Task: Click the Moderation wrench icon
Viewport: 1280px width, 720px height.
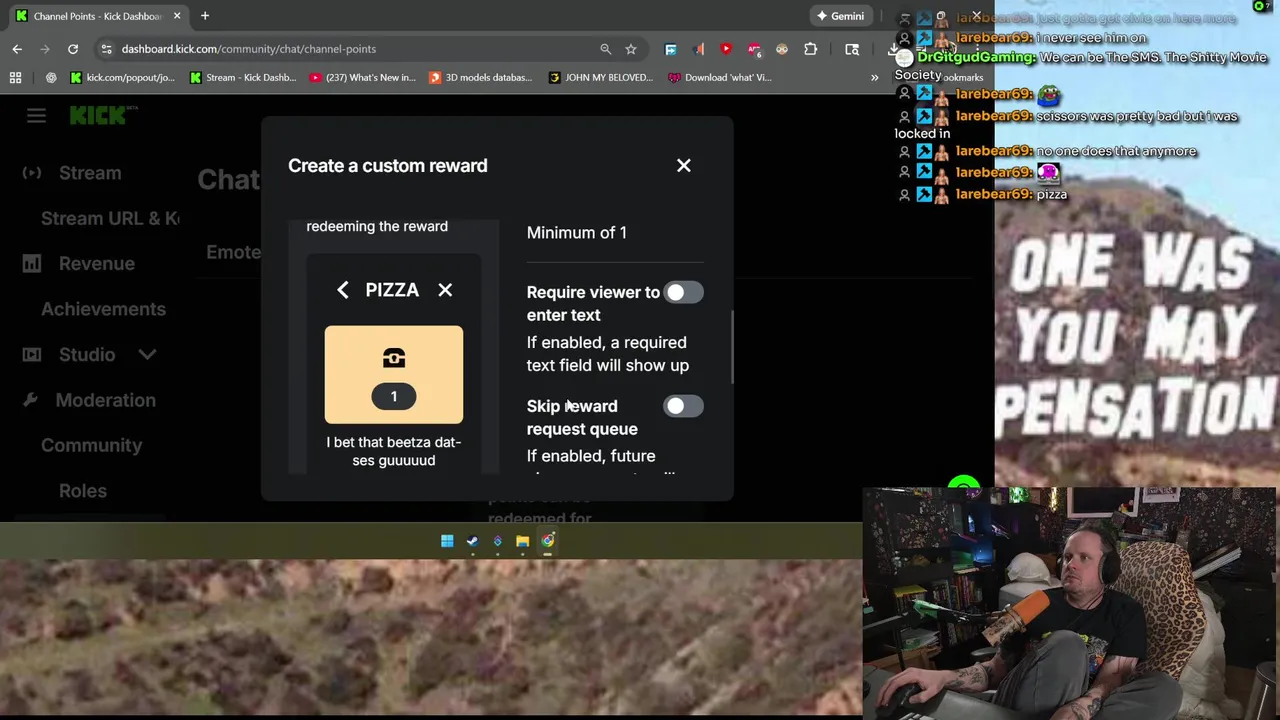Action: [x=30, y=400]
